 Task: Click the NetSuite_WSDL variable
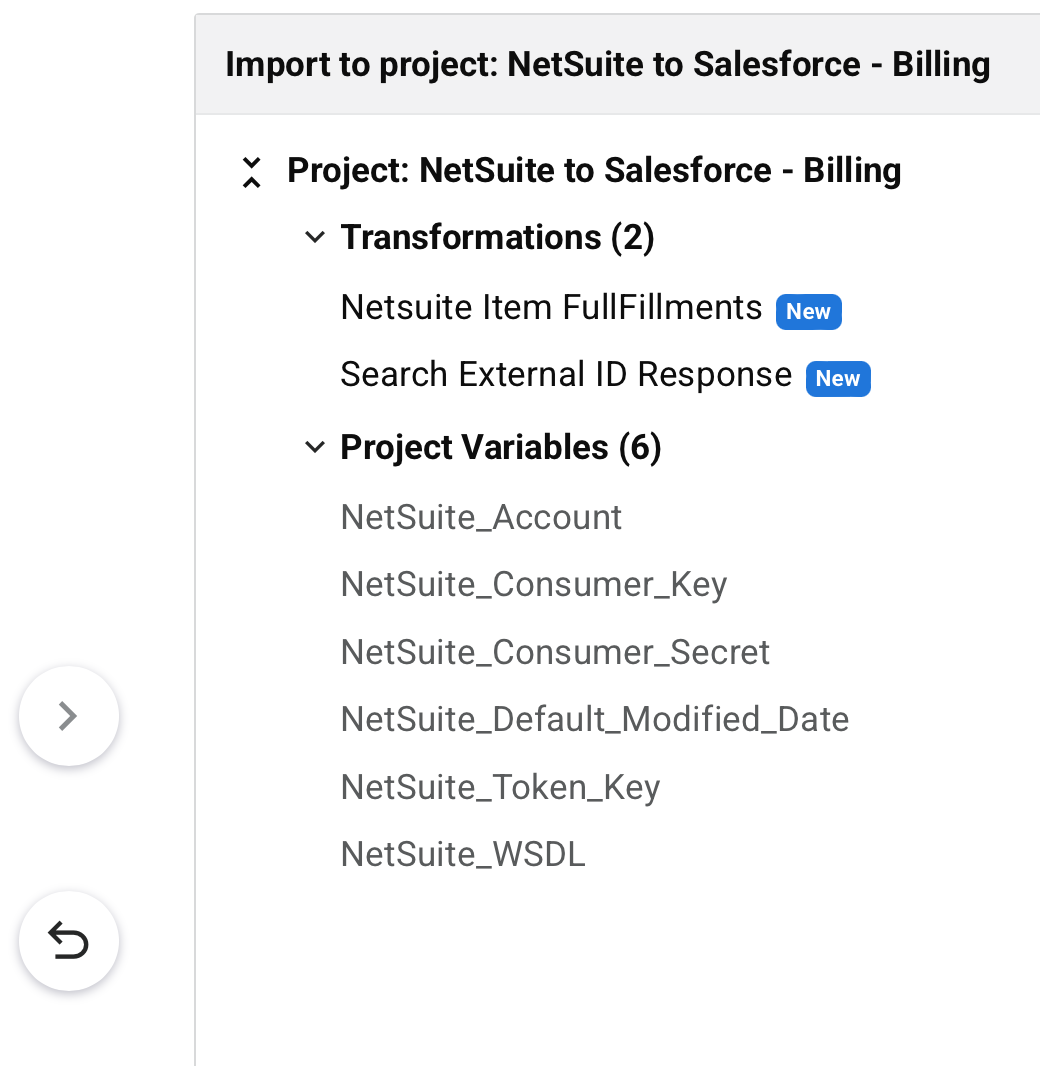(462, 855)
